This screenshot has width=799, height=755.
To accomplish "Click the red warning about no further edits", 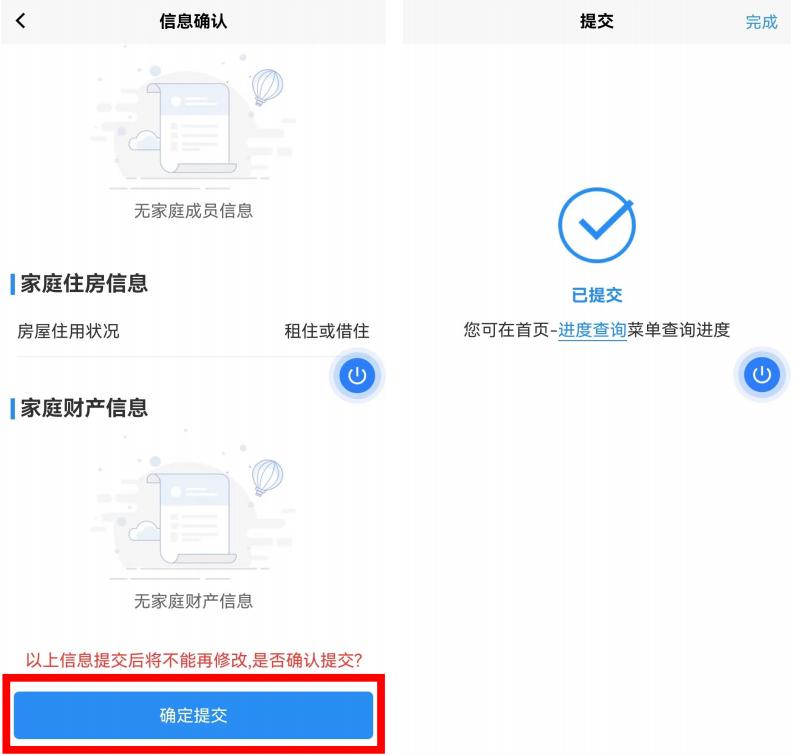I will [194, 660].
